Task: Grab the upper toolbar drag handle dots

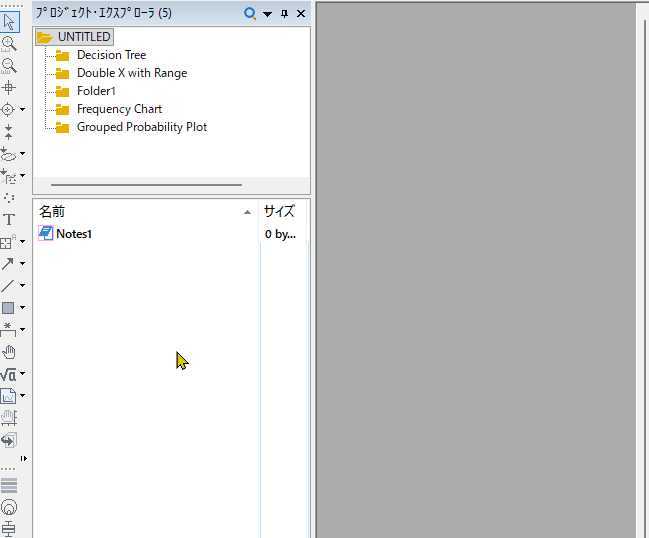Action: [x=12, y=6]
